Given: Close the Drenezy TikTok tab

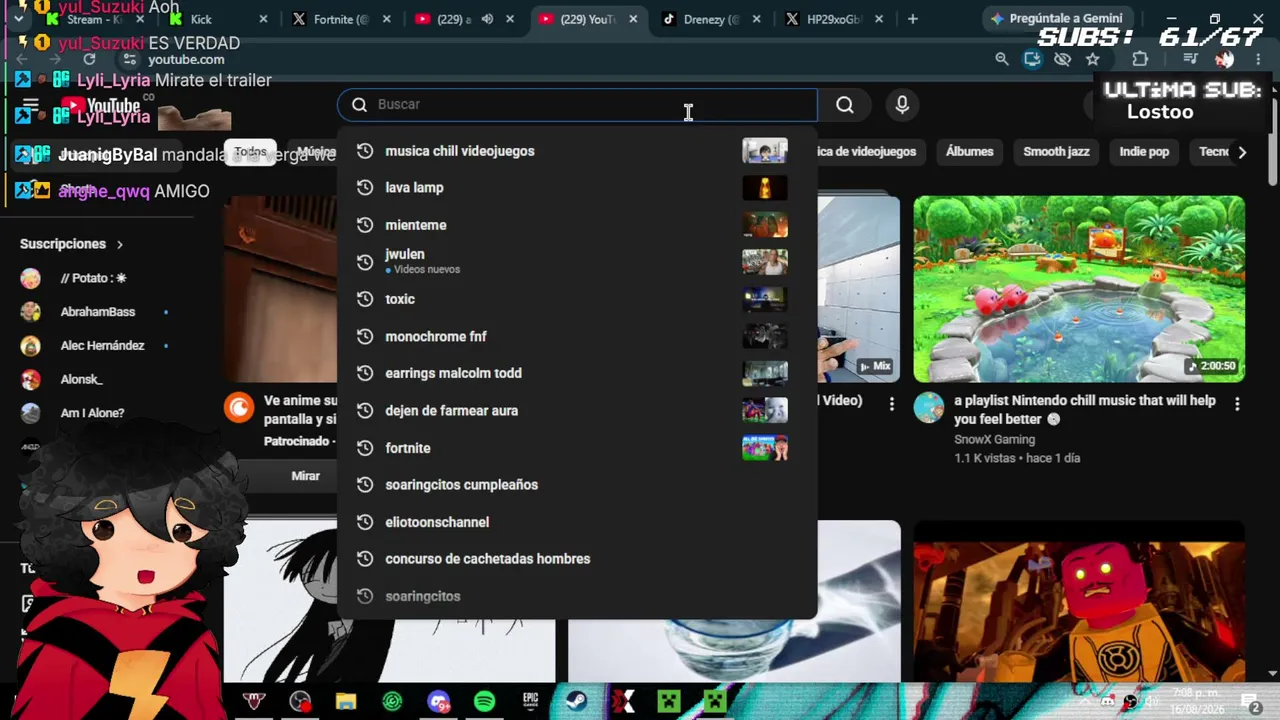Looking at the screenshot, I should tap(757, 19).
